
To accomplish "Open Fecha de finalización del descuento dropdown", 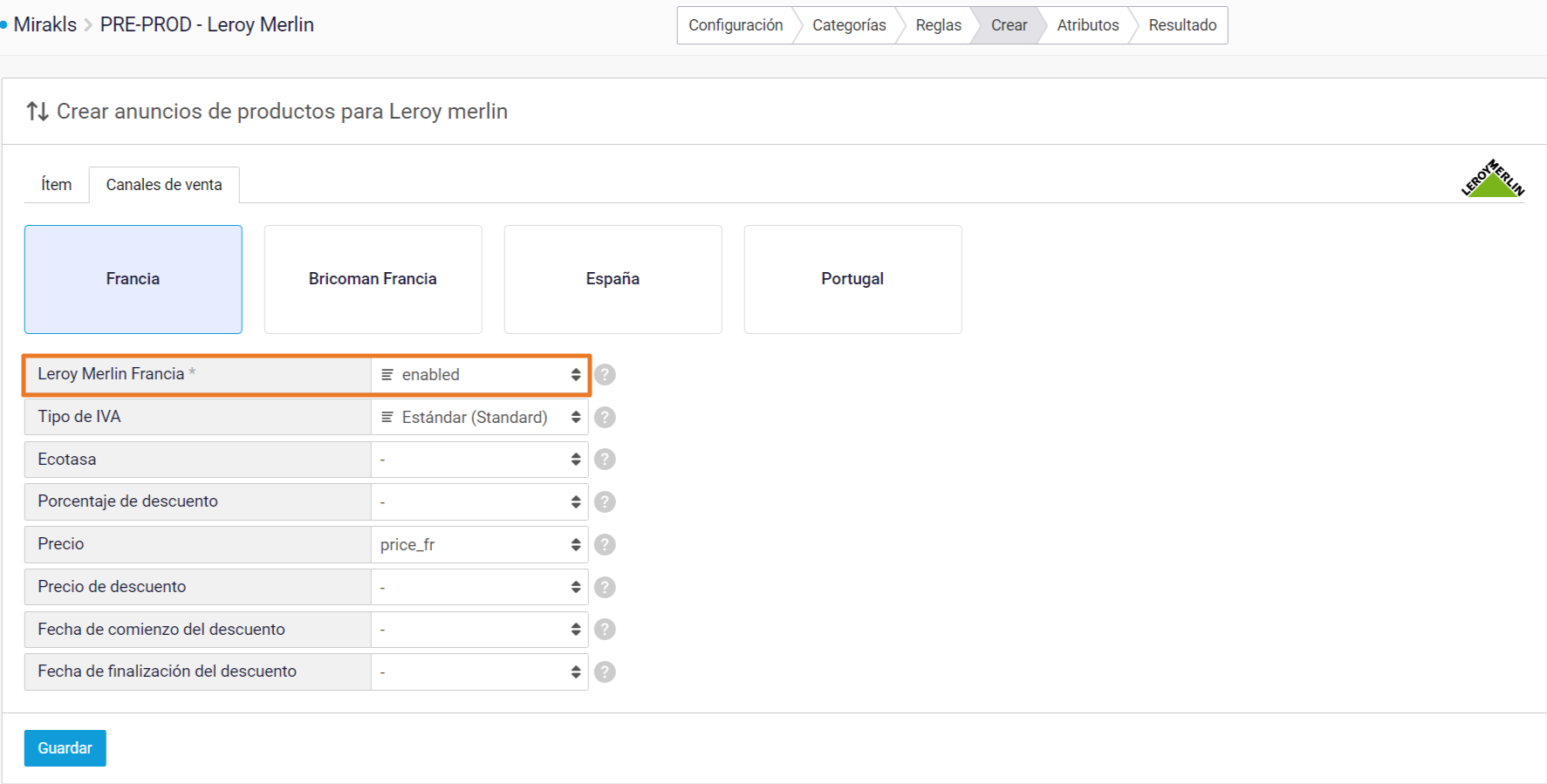I will click(x=479, y=672).
